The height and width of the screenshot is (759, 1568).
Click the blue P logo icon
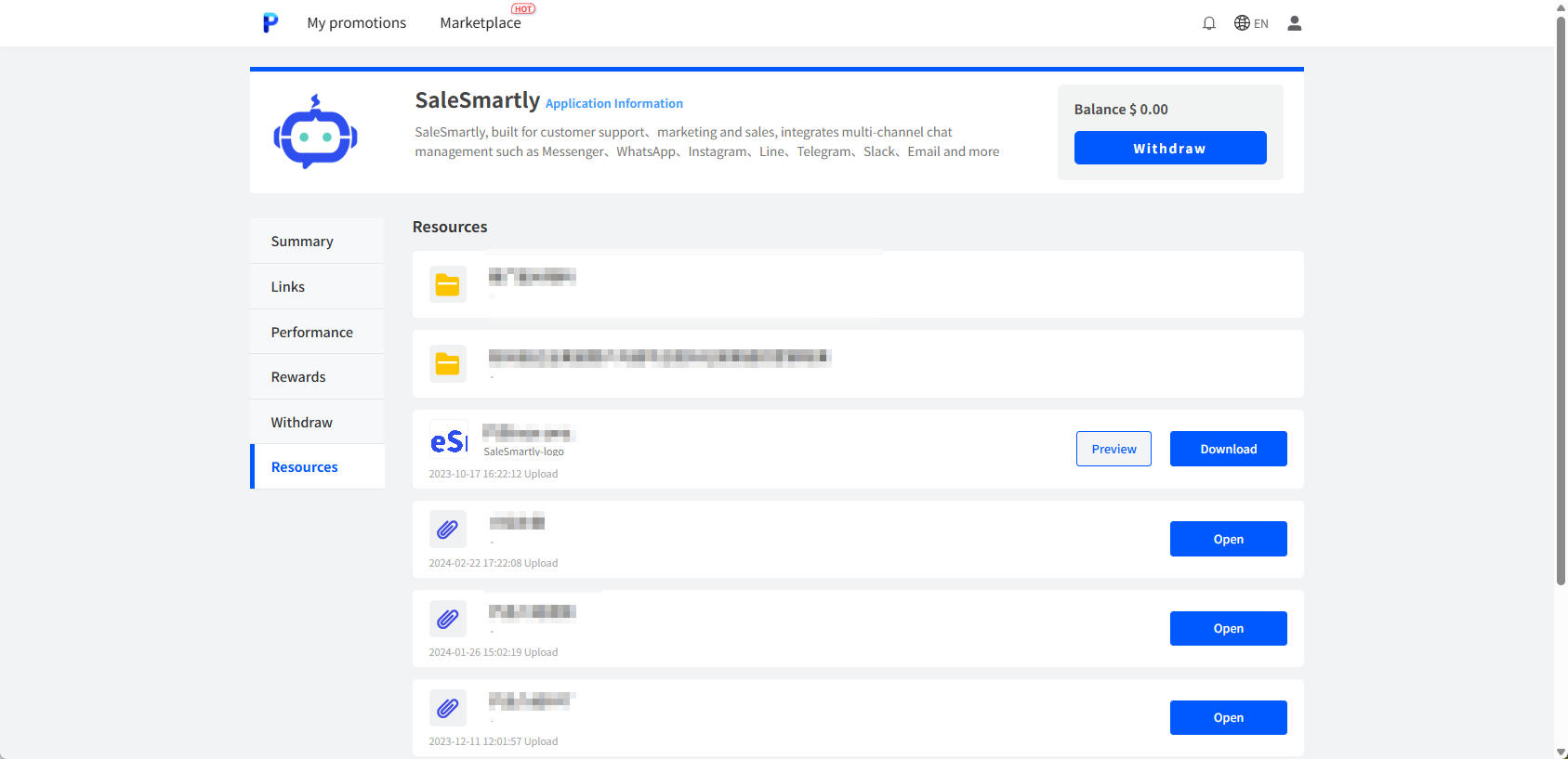tap(270, 23)
